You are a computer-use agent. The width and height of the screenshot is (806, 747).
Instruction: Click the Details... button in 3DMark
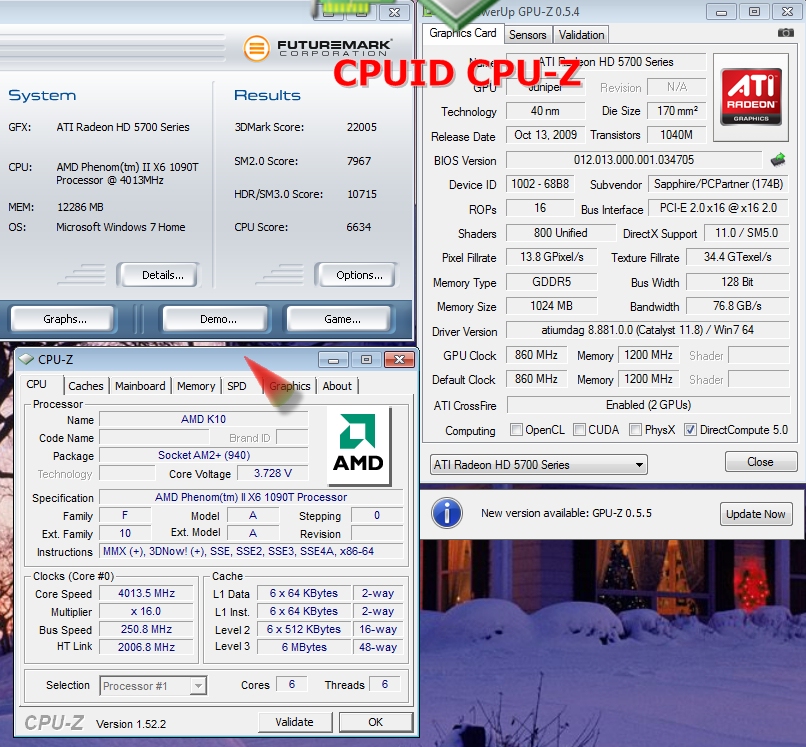(158, 275)
